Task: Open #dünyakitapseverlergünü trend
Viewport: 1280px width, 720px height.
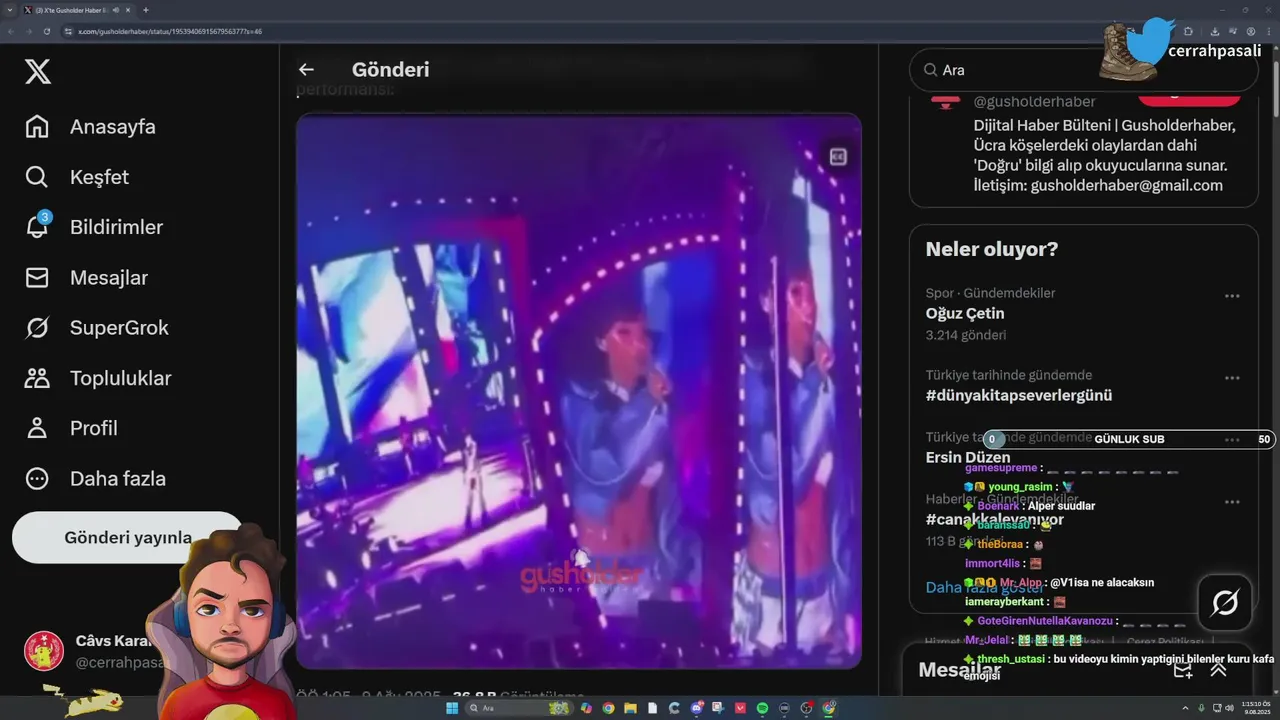Action: click(x=1019, y=395)
